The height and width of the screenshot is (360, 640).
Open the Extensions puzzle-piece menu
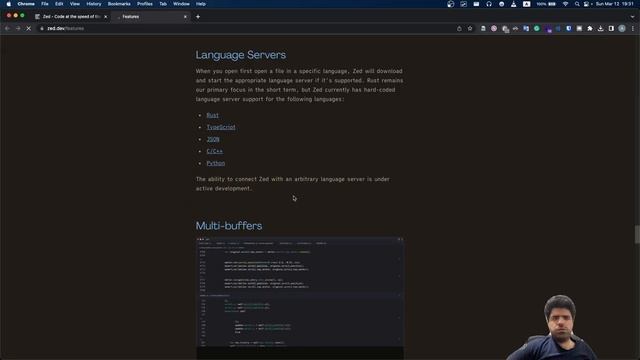click(x=590, y=29)
